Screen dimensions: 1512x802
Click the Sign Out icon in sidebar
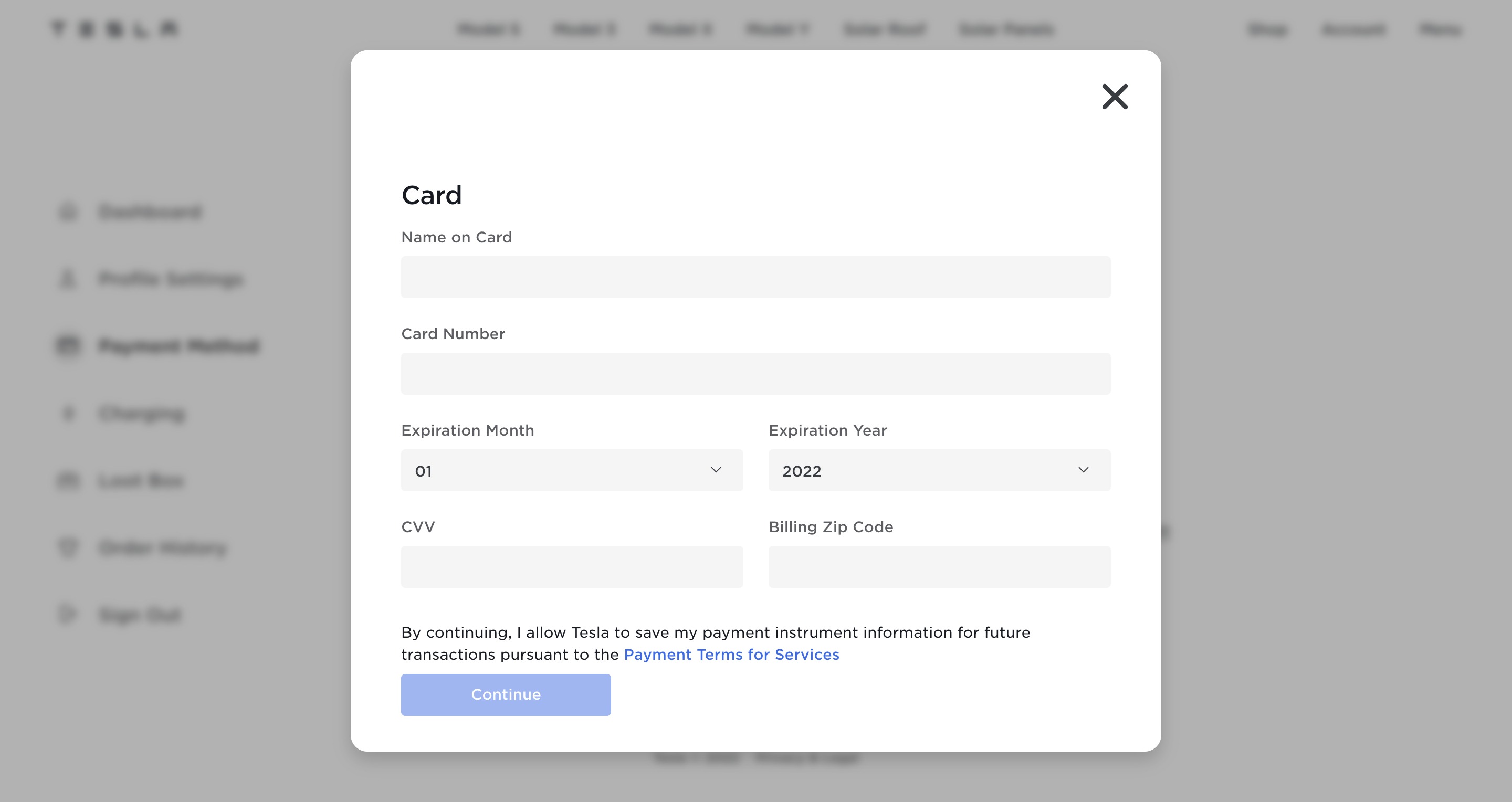tap(68, 614)
